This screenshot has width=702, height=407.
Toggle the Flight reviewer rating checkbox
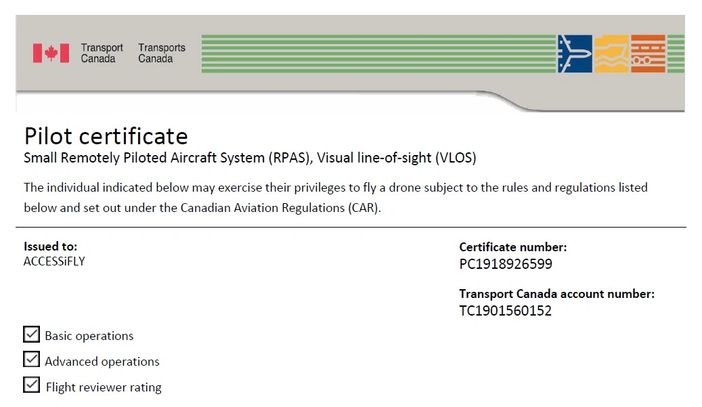[x=31, y=386]
